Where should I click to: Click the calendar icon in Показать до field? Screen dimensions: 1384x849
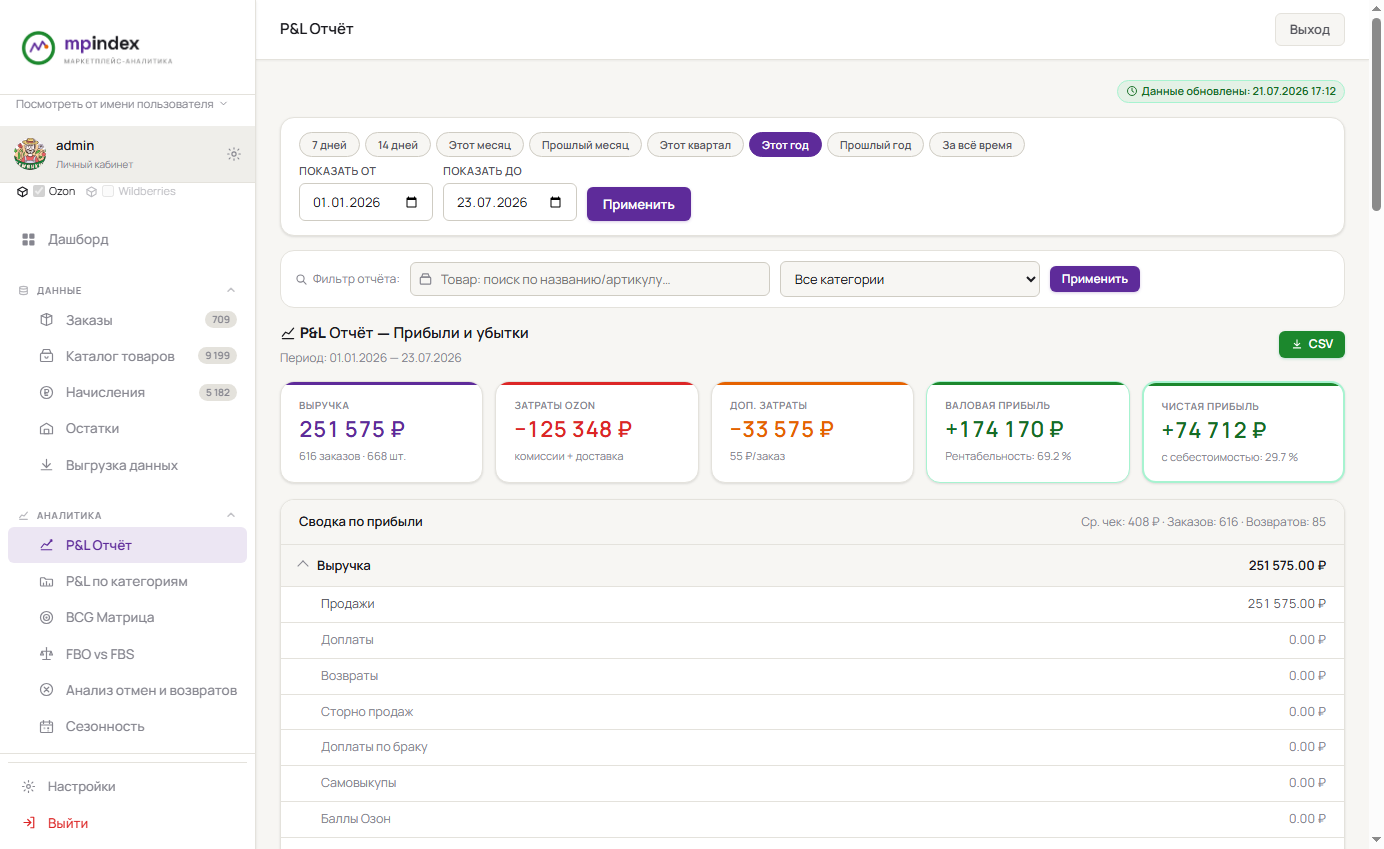coord(556,202)
